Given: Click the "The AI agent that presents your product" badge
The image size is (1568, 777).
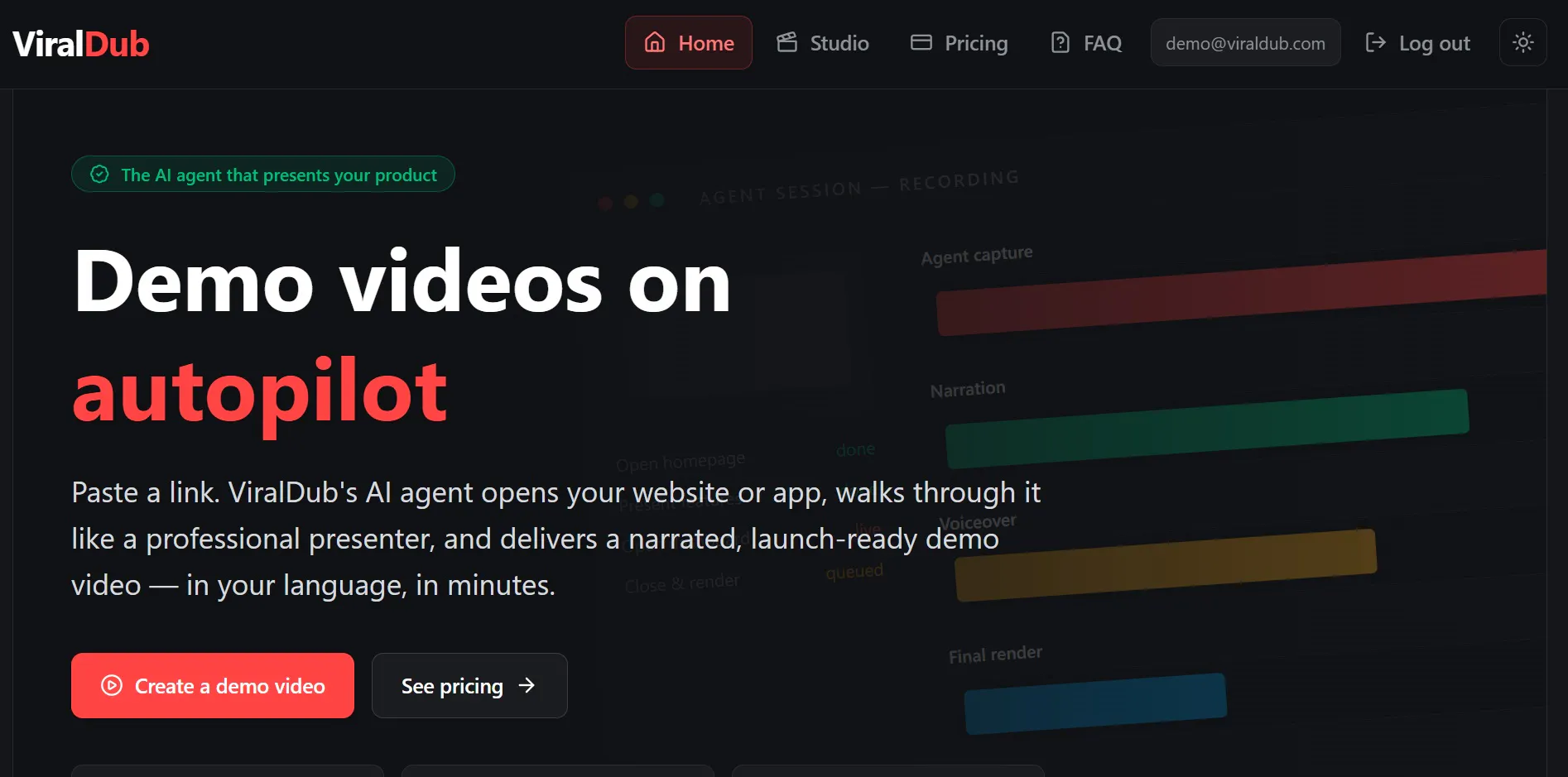Looking at the screenshot, I should click(x=263, y=175).
